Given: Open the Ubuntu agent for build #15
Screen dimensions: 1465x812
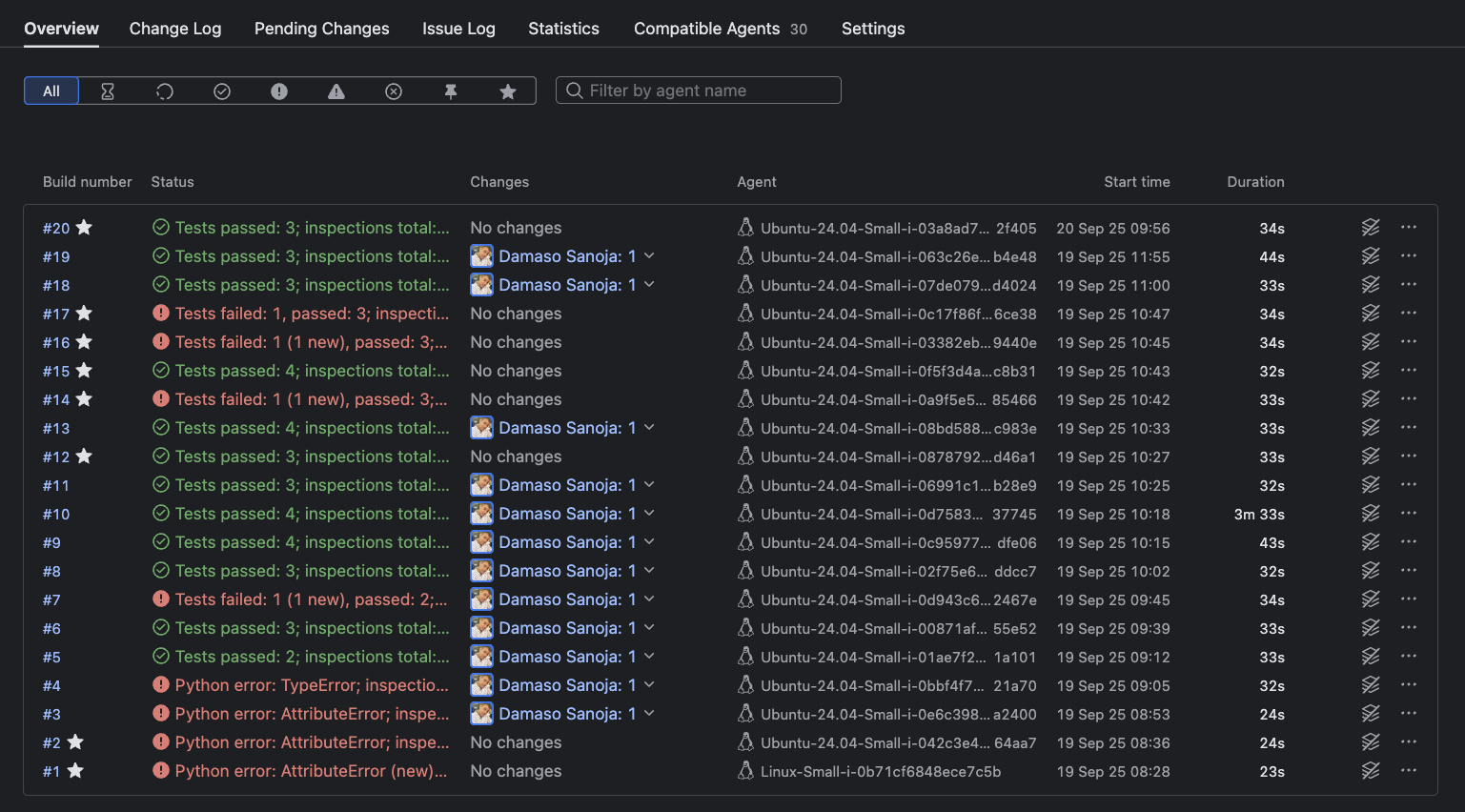Looking at the screenshot, I should (898, 371).
